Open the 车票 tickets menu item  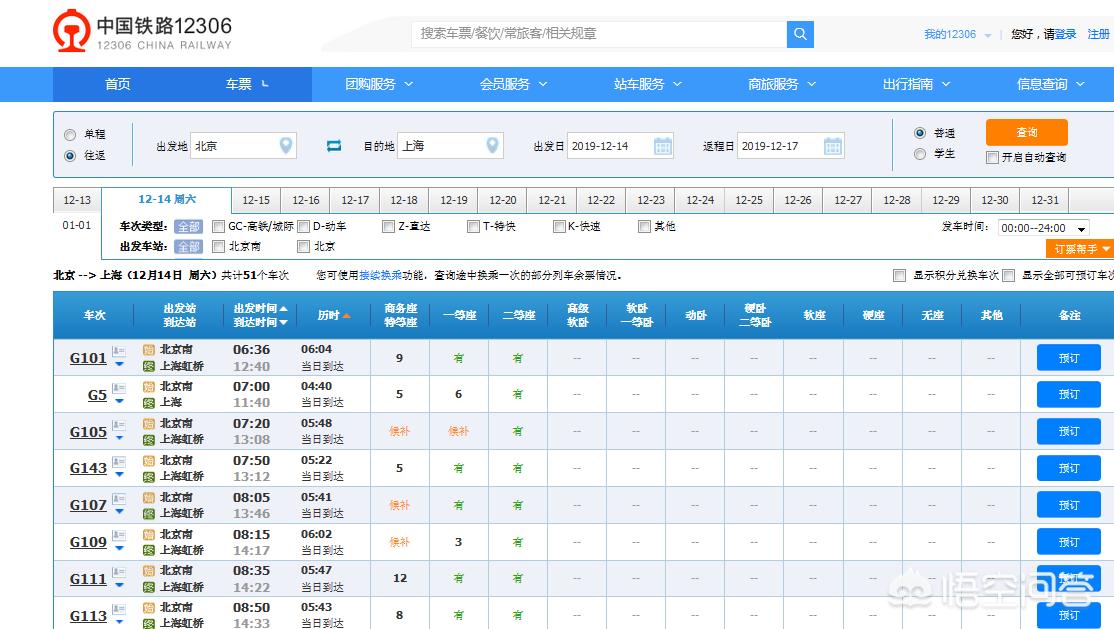[247, 84]
